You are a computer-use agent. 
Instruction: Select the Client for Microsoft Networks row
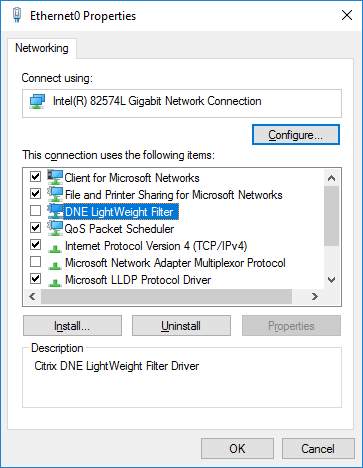(x=132, y=178)
